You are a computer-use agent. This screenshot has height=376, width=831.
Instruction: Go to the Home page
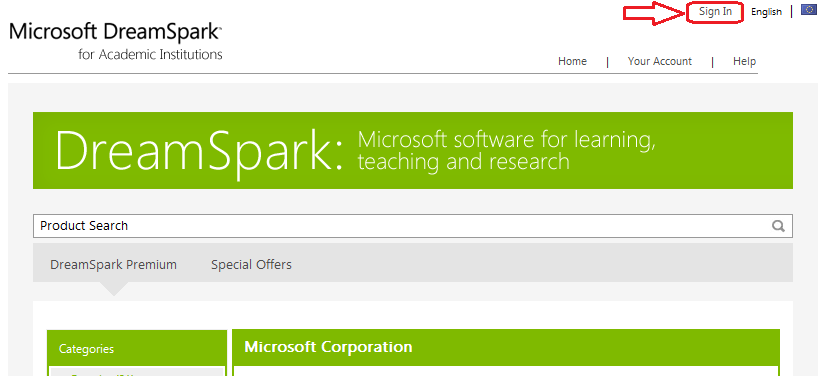(x=572, y=61)
